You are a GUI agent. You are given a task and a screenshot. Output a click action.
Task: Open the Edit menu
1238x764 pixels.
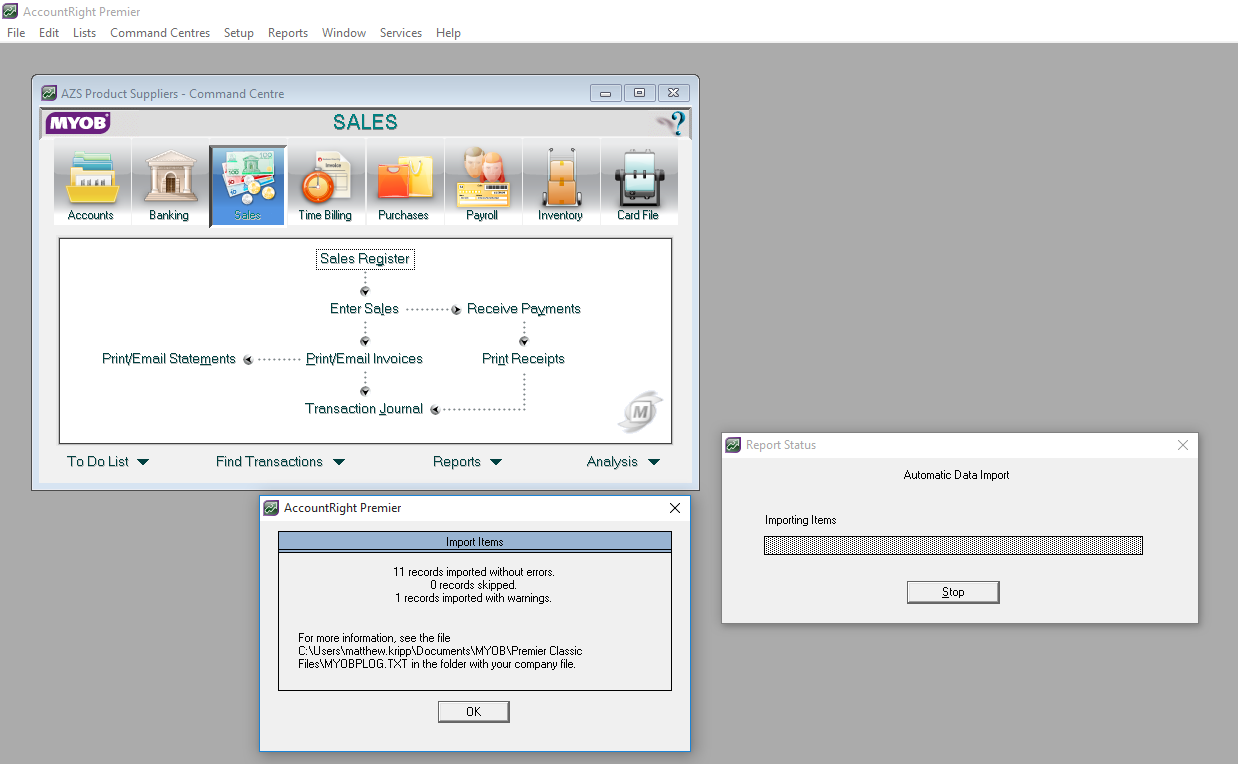49,33
